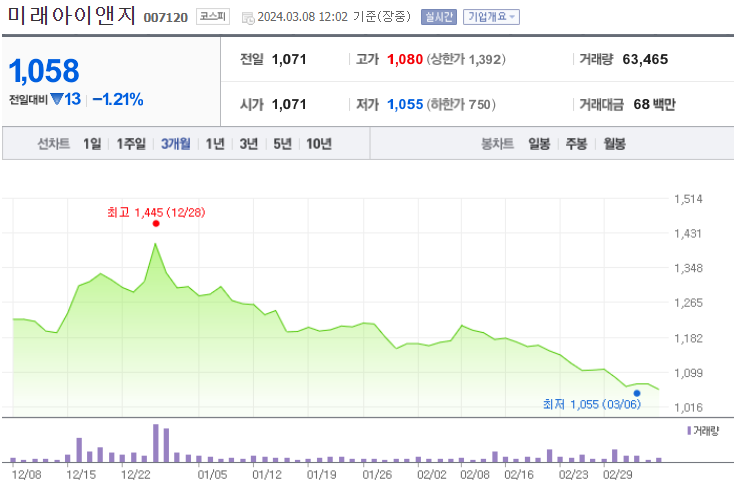Select the 10년 line chart tab
Screen dimensions: 734x503
319,144
